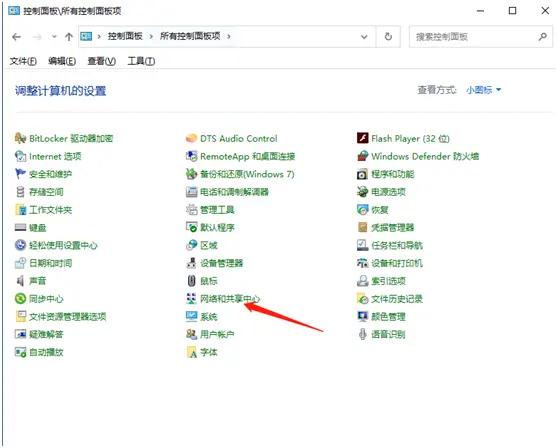Image resolution: width=558 pixels, height=448 pixels.
Task: Click the 恢复 icon
Action: pyautogui.click(x=362, y=209)
